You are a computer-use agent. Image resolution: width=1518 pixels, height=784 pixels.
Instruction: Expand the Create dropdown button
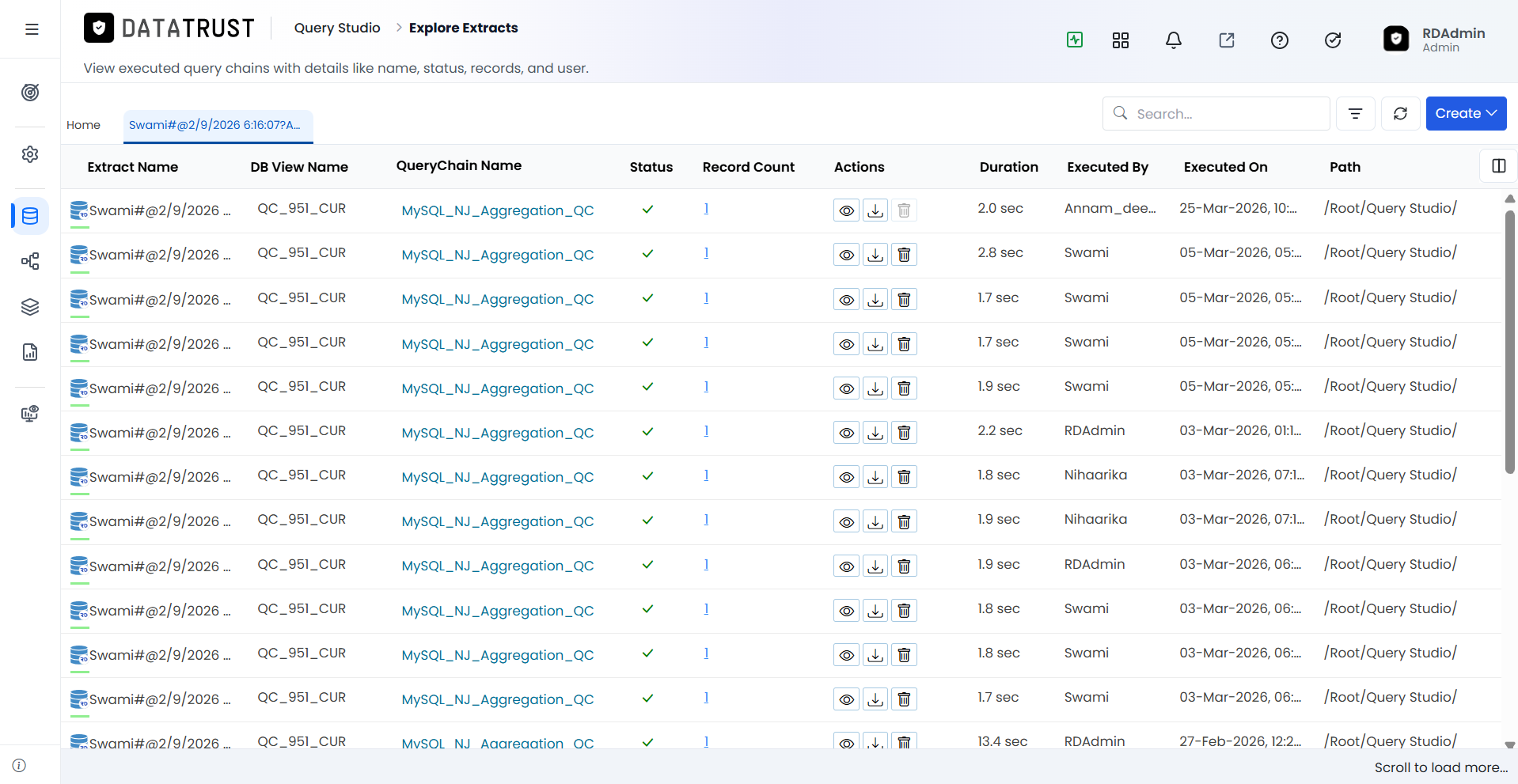(x=1466, y=114)
